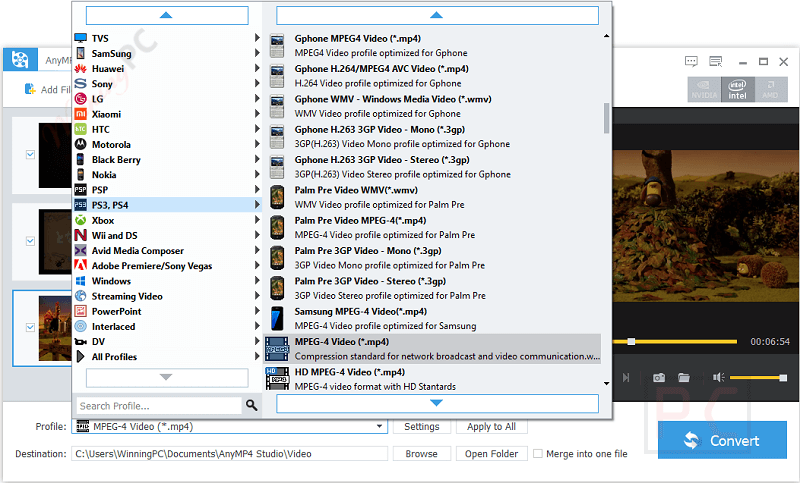
Task: Click the PowerPoint category icon
Action: 81,311
